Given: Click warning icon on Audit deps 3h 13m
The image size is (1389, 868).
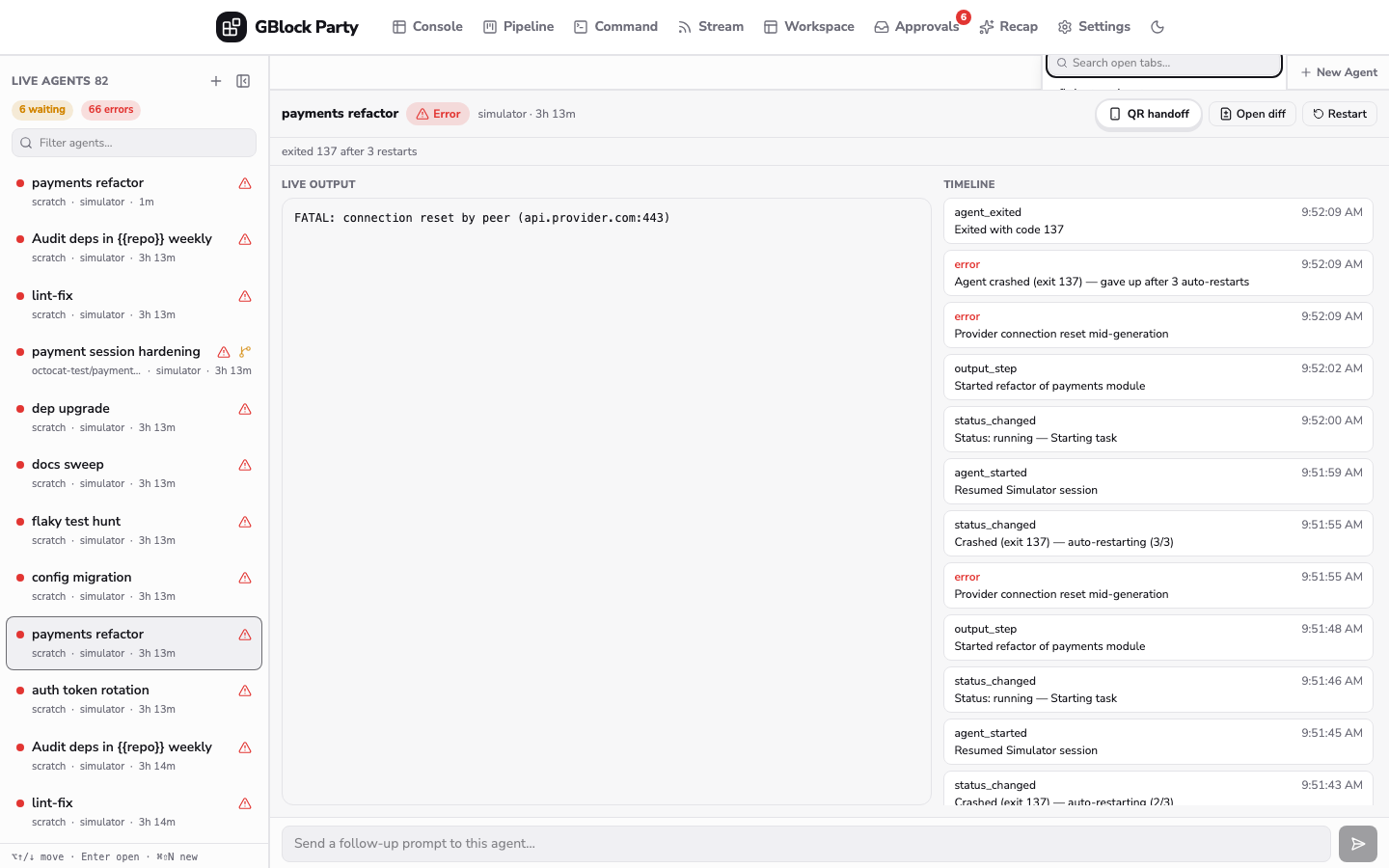Looking at the screenshot, I should click(x=245, y=239).
